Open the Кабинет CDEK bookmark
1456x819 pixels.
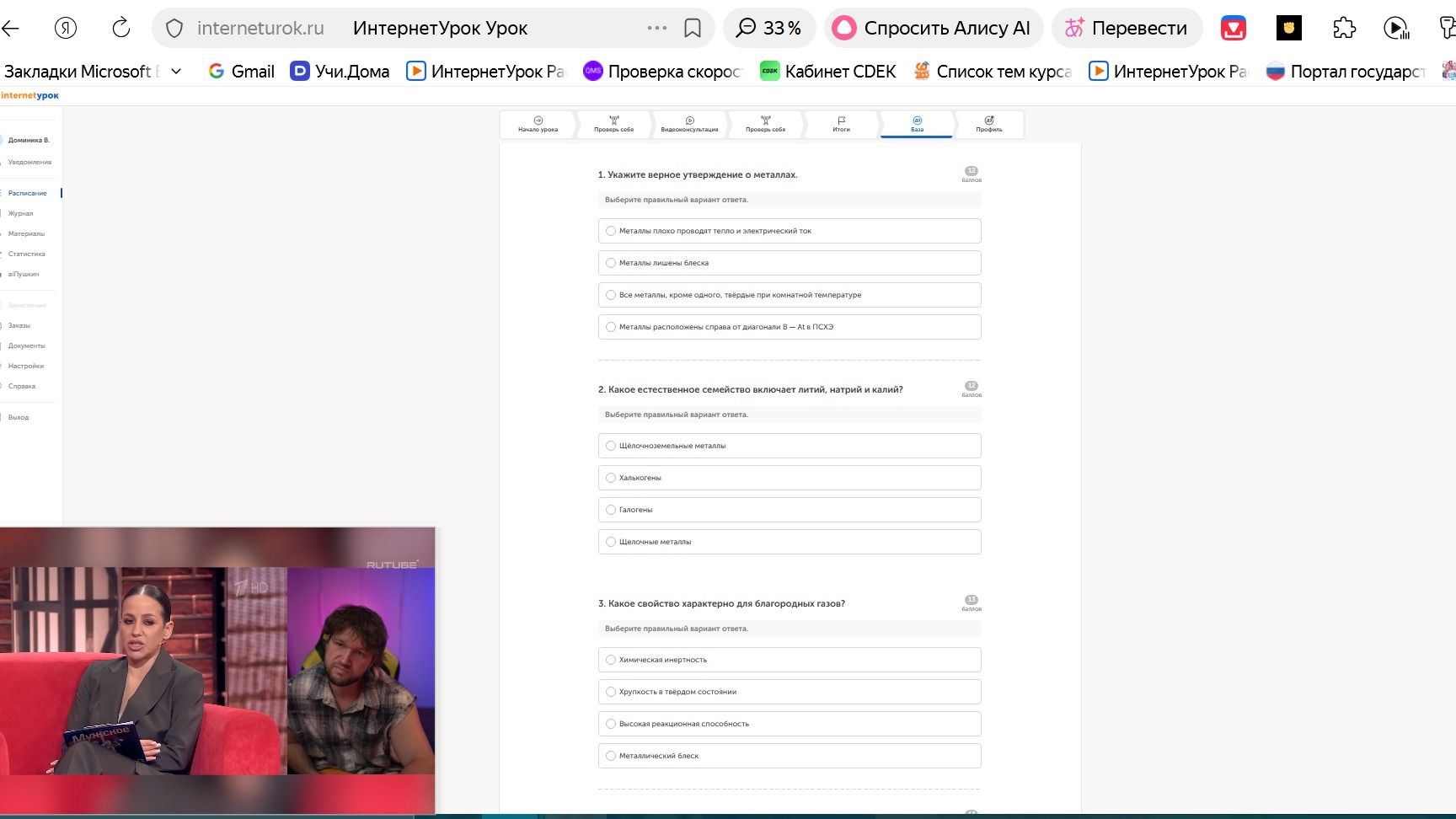coord(828,72)
